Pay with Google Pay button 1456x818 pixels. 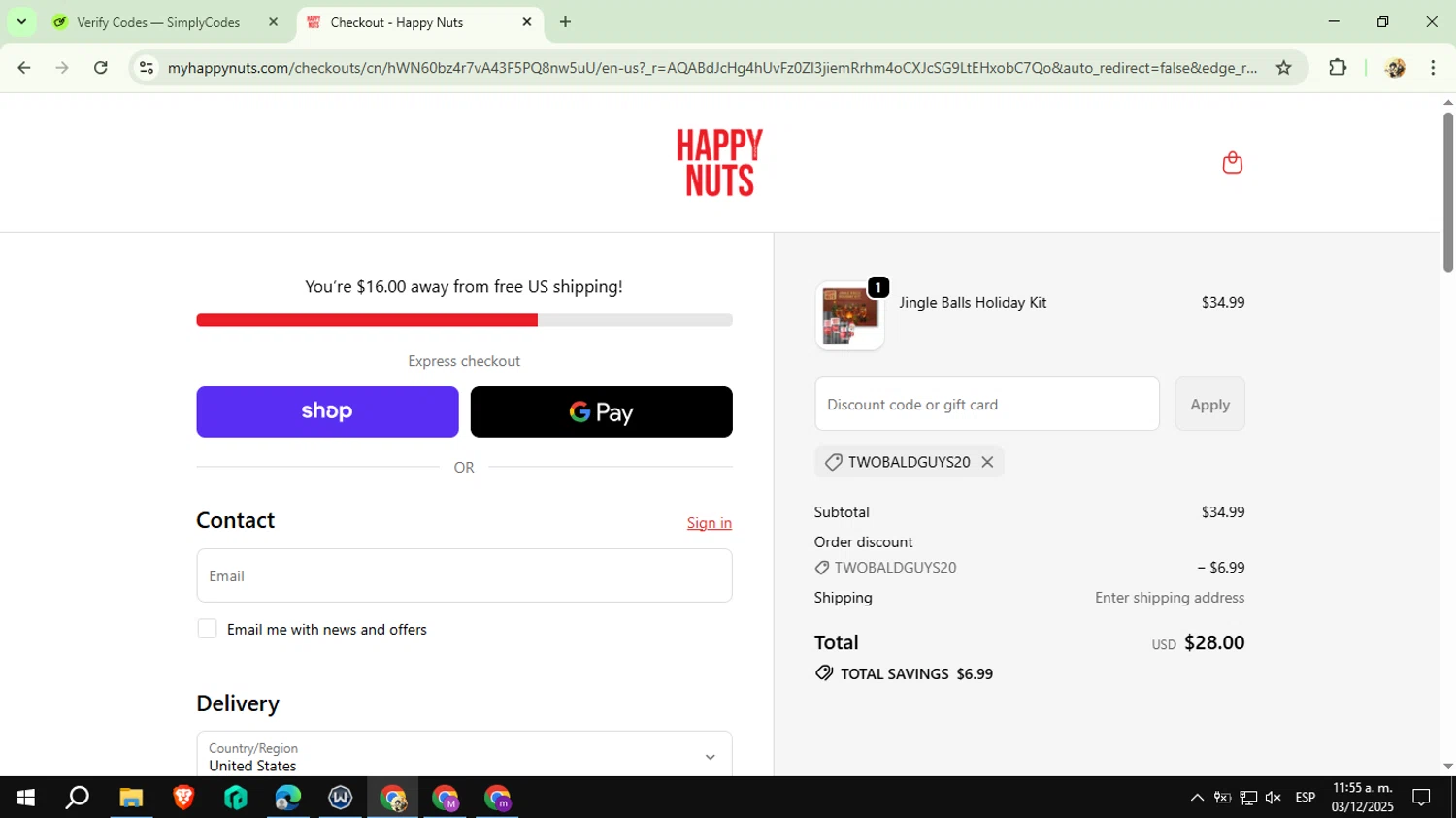click(x=601, y=411)
